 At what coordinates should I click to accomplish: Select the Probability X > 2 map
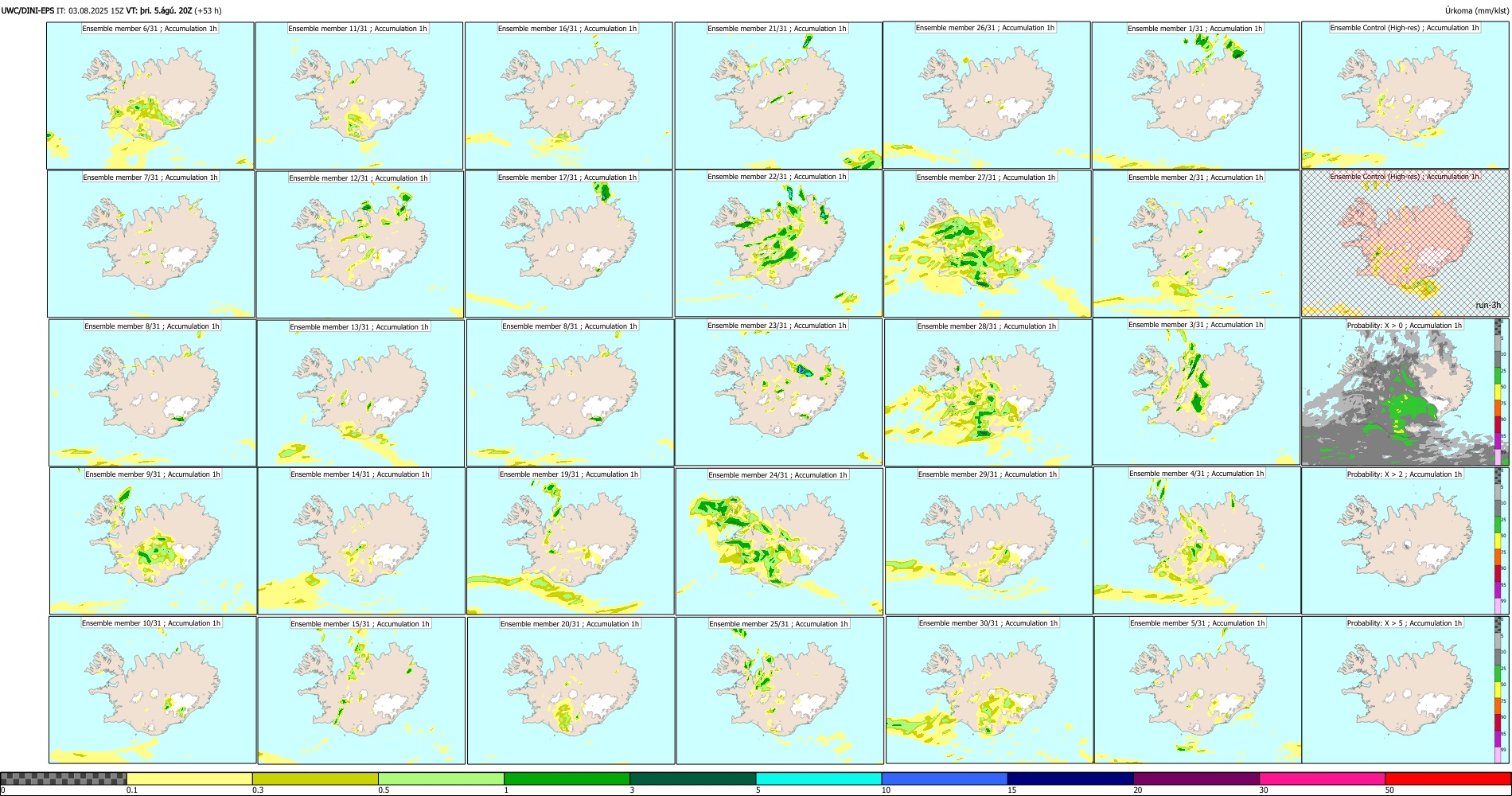[x=1405, y=540]
